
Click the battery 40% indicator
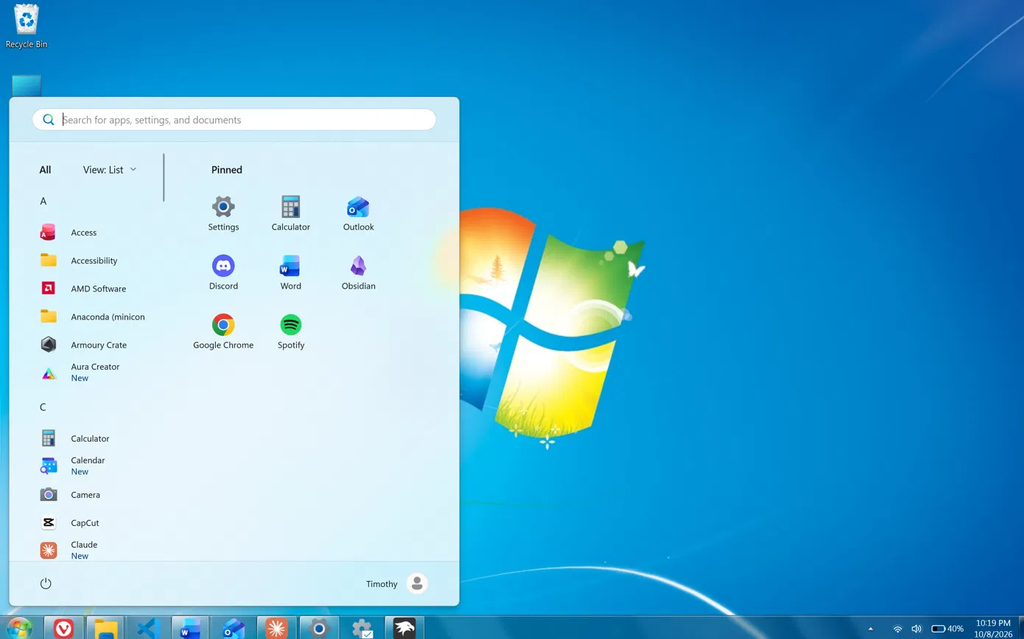point(948,629)
